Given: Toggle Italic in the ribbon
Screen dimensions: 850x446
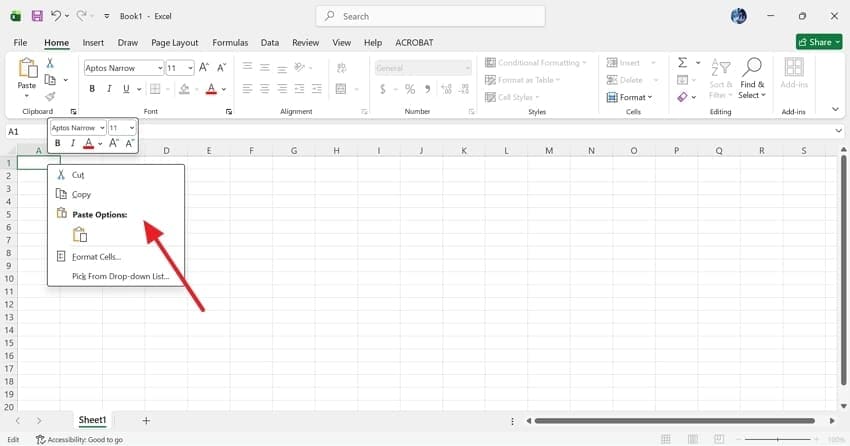Looking at the screenshot, I should click(x=109, y=88).
